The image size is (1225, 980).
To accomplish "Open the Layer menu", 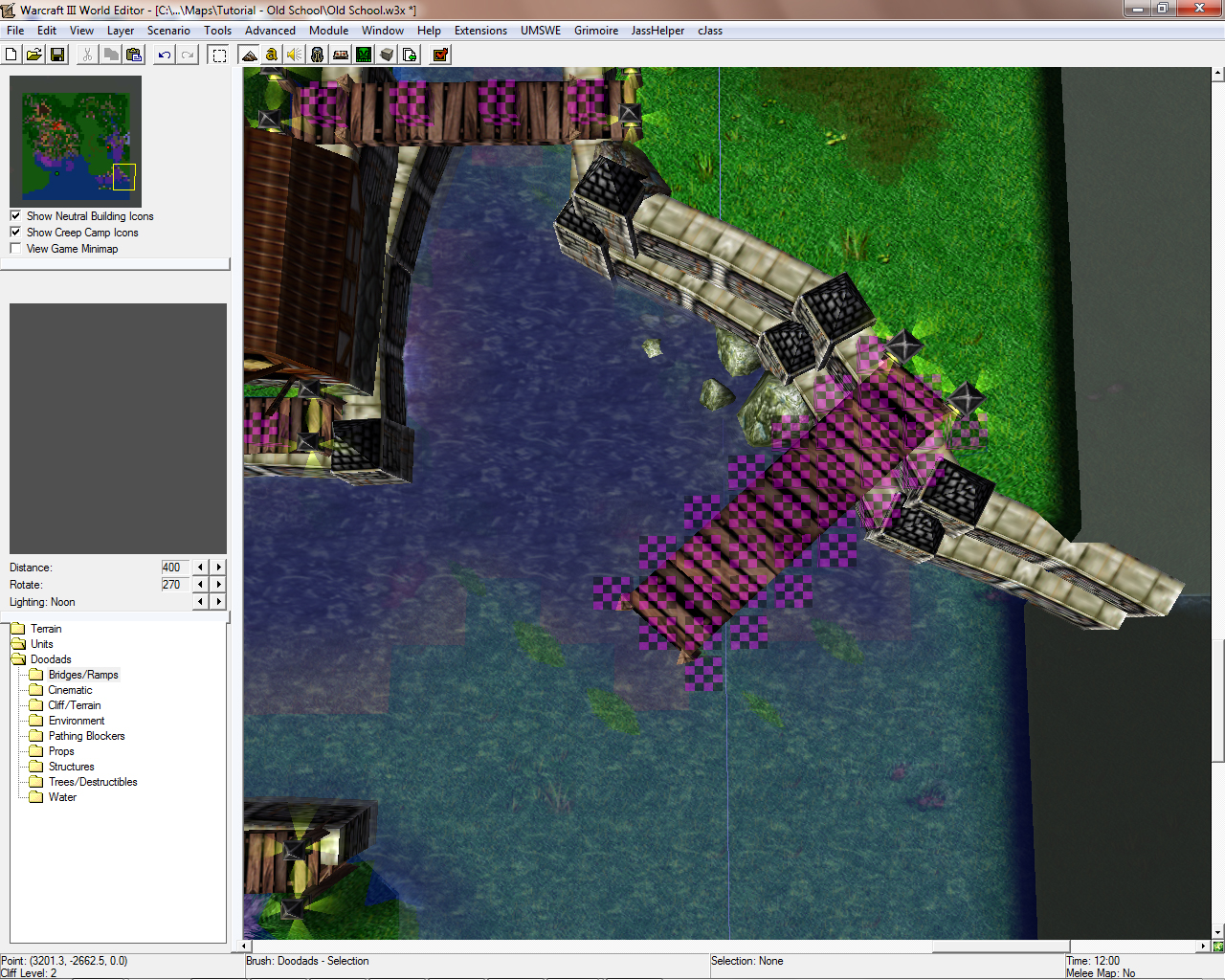I will (121, 31).
